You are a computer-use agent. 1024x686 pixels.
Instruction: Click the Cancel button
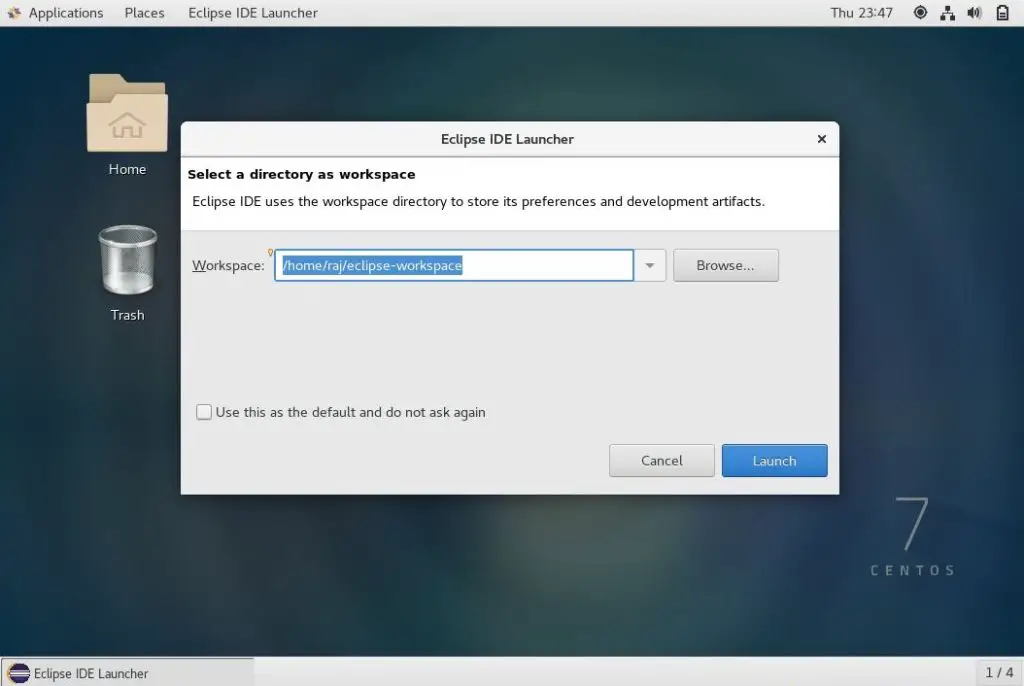click(x=662, y=461)
